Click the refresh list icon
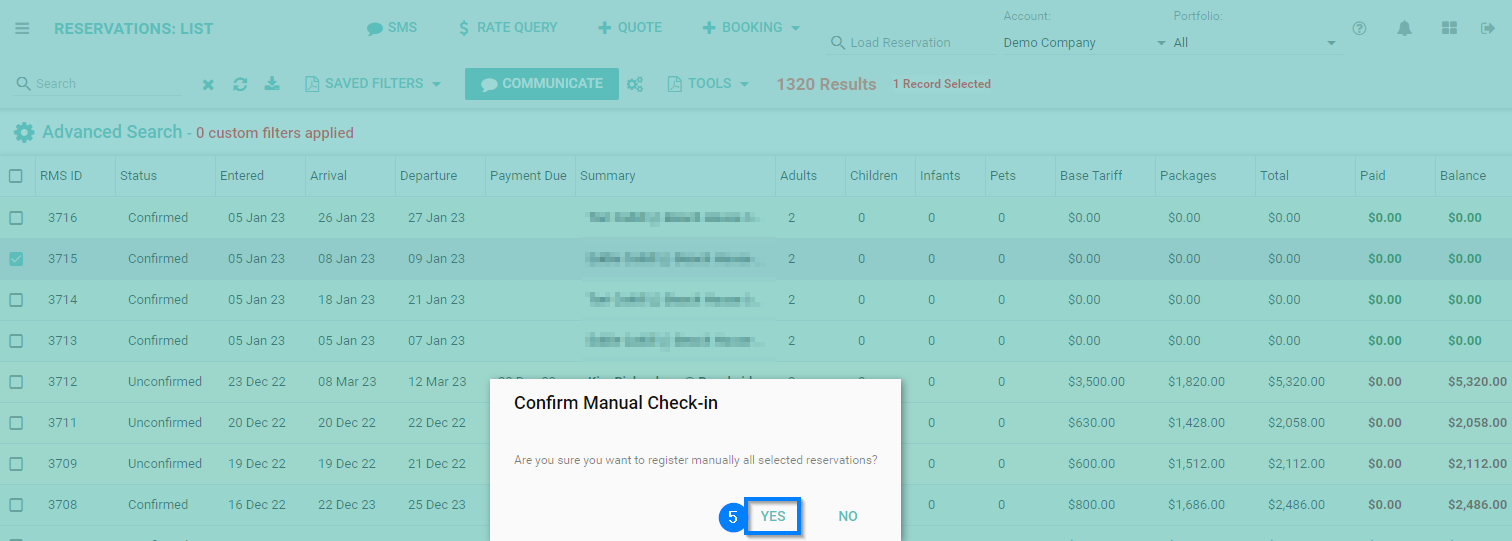The height and width of the screenshot is (541, 1512). (x=240, y=85)
